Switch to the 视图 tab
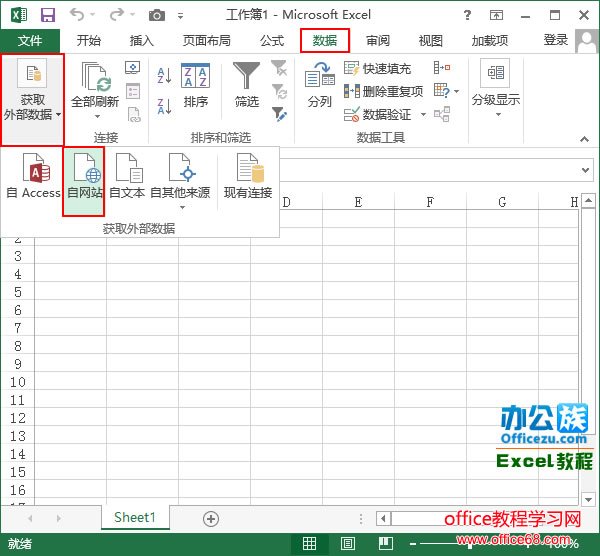This screenshot has height=556, width=600. [431, 41]
